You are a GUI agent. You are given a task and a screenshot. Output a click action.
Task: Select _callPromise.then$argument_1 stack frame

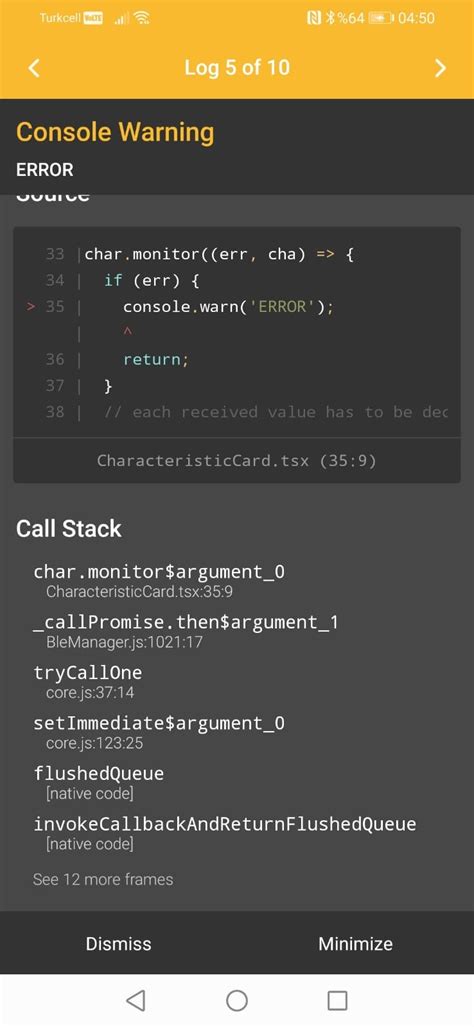click(186, 631)
